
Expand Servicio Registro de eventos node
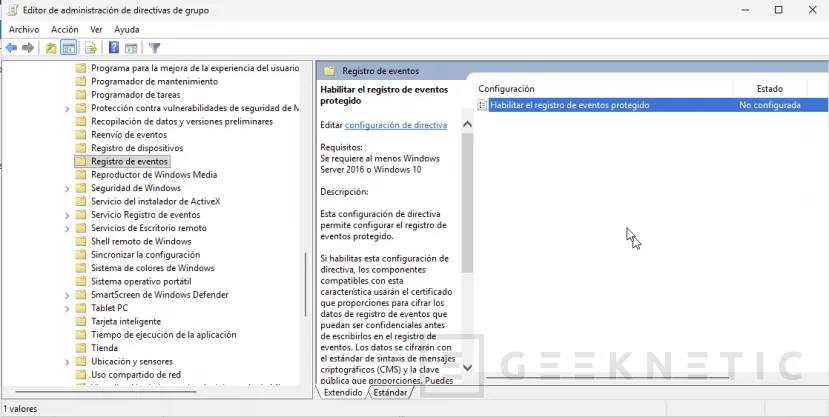(x=67, y=215)
